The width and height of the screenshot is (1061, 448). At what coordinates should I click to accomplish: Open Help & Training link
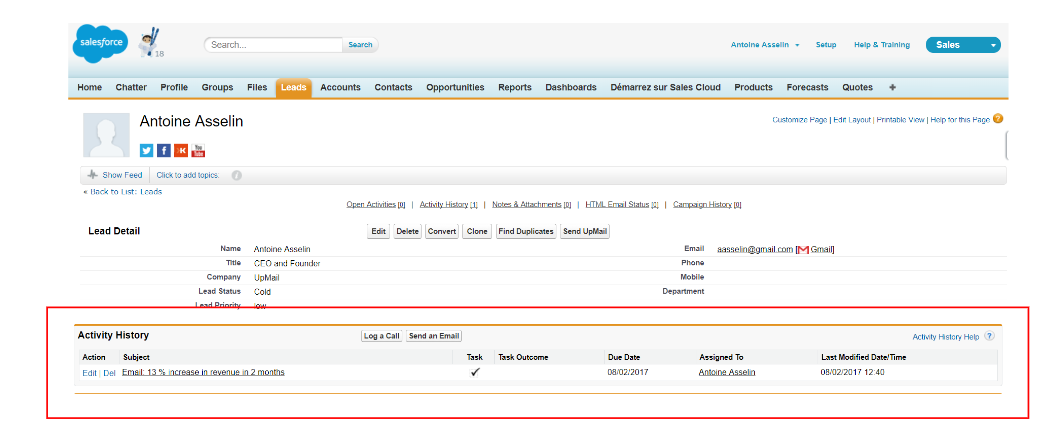882,45
